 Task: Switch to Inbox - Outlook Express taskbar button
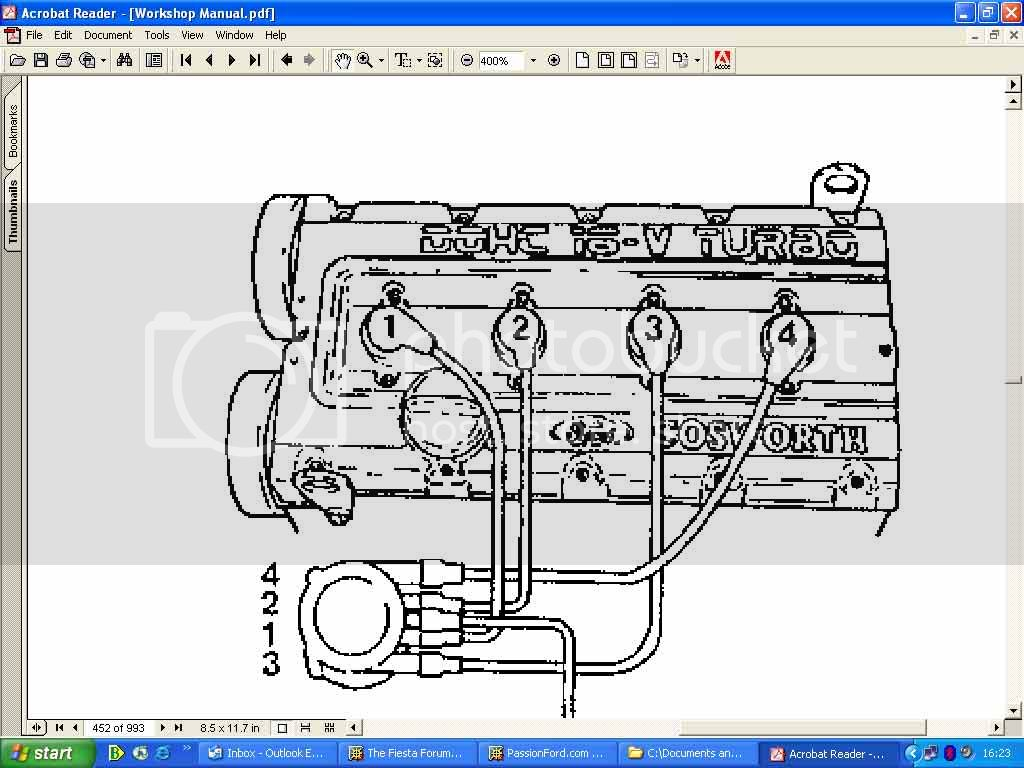(x=267, y=753)
